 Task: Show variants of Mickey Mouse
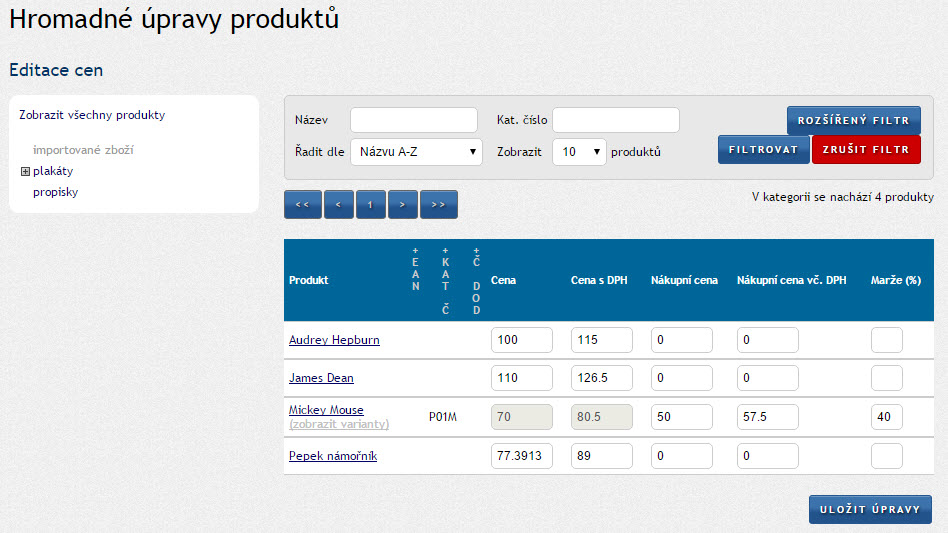click(338, 424)
